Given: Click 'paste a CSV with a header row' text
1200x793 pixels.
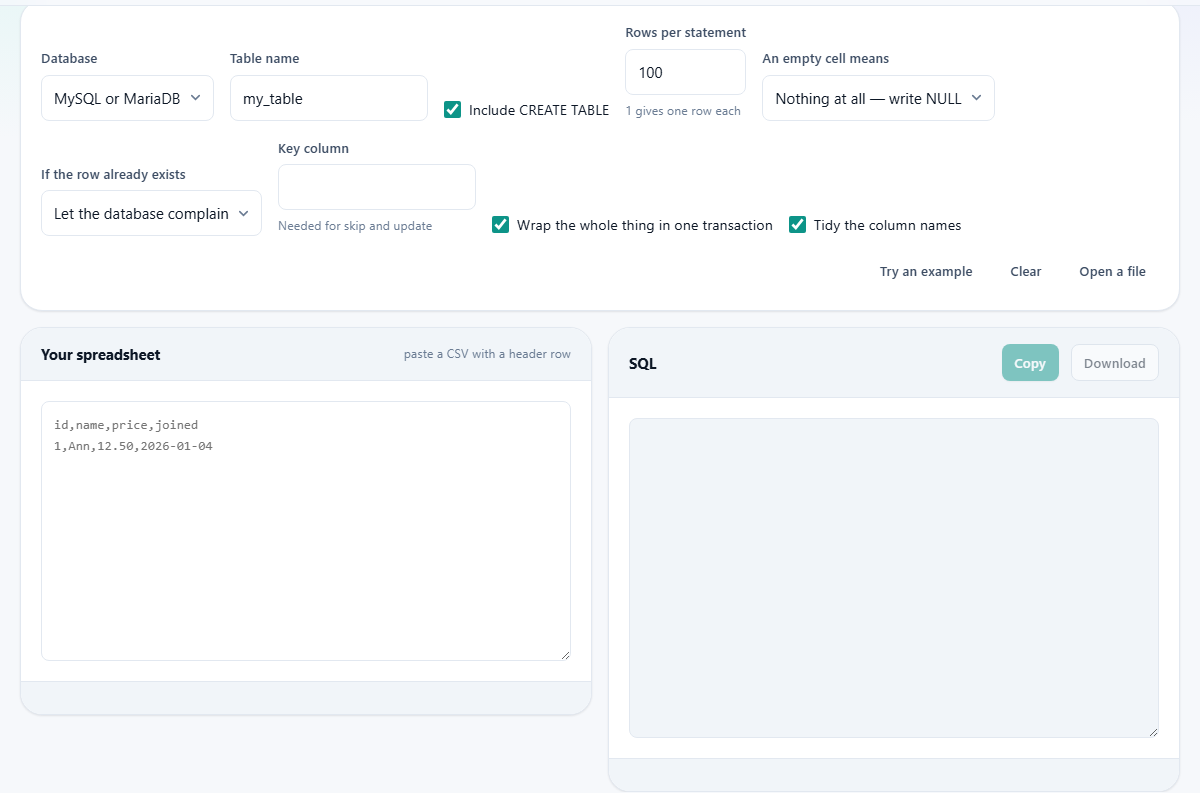Looking at the screenshot, I should click(487, 354).
